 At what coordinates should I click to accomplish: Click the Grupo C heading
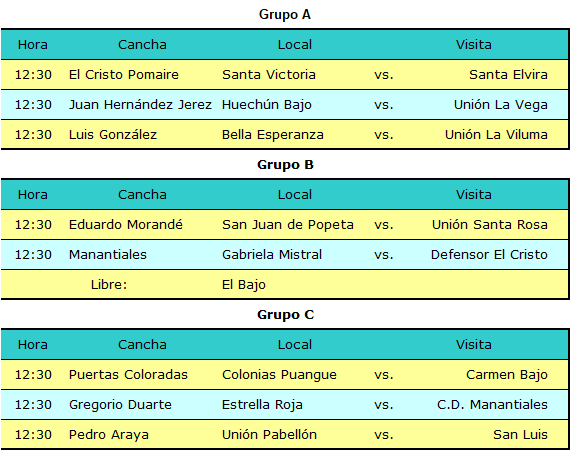pyautogui.click(x=285, y=315)
